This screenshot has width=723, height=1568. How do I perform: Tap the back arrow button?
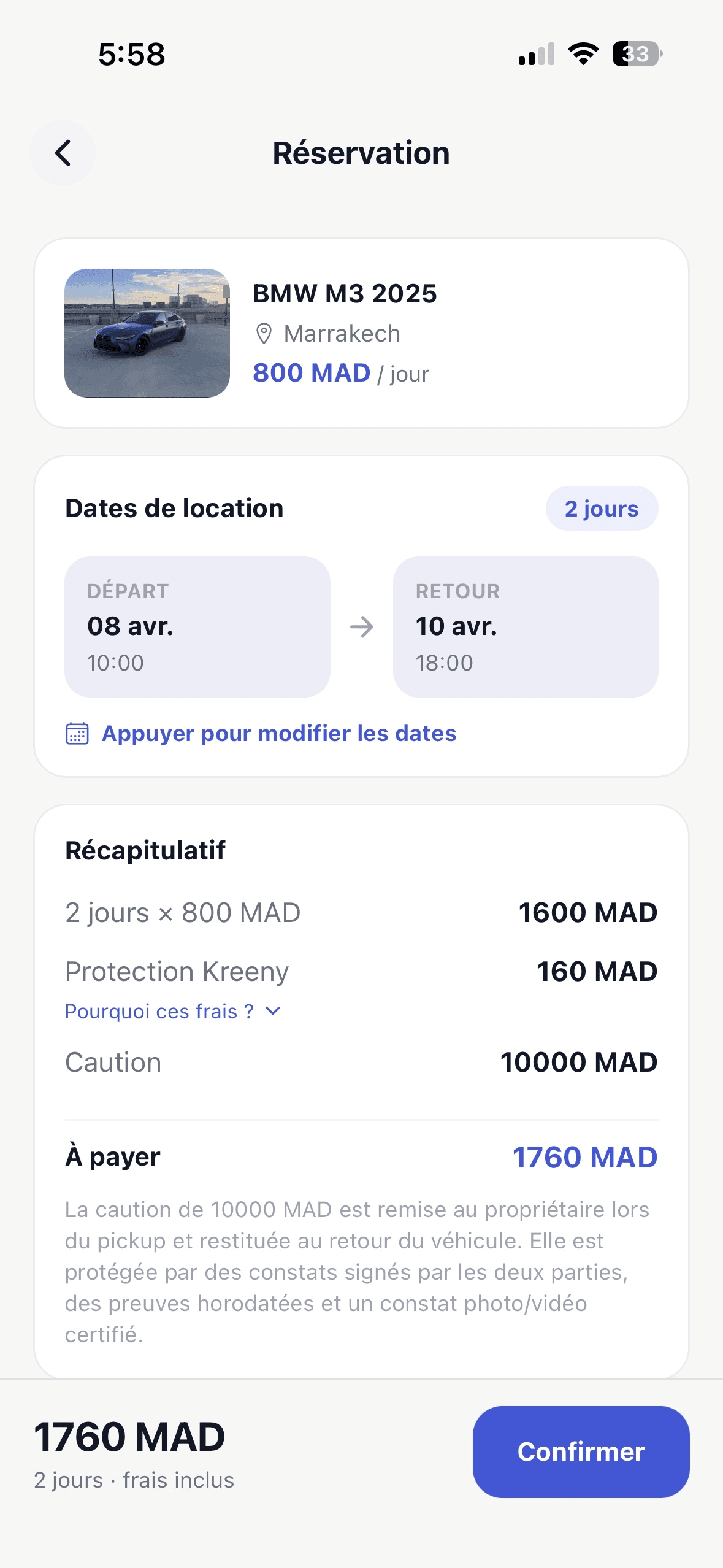coord(63,153)
